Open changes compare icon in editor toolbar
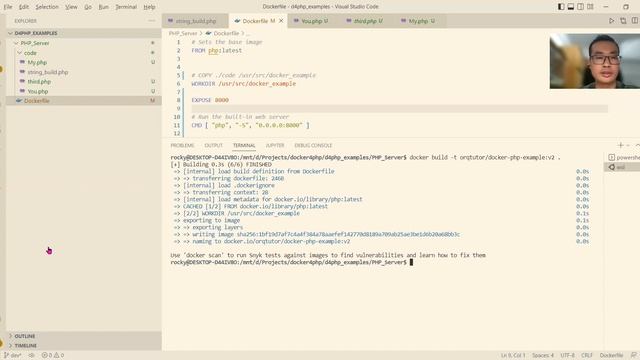 coord(623,21)
